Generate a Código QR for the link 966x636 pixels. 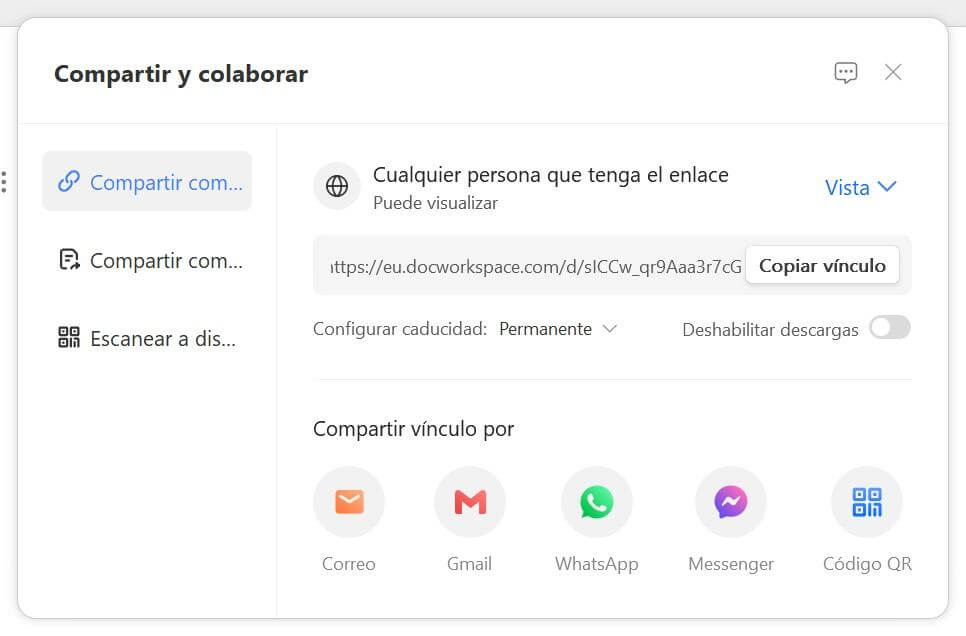[x=867, y=502]
